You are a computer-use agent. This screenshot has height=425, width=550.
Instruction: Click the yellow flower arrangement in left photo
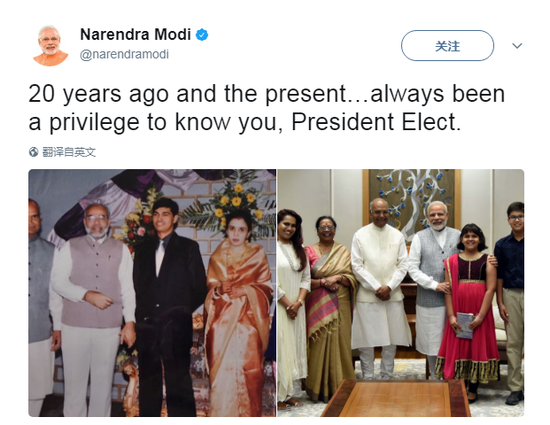coord(235,205)
